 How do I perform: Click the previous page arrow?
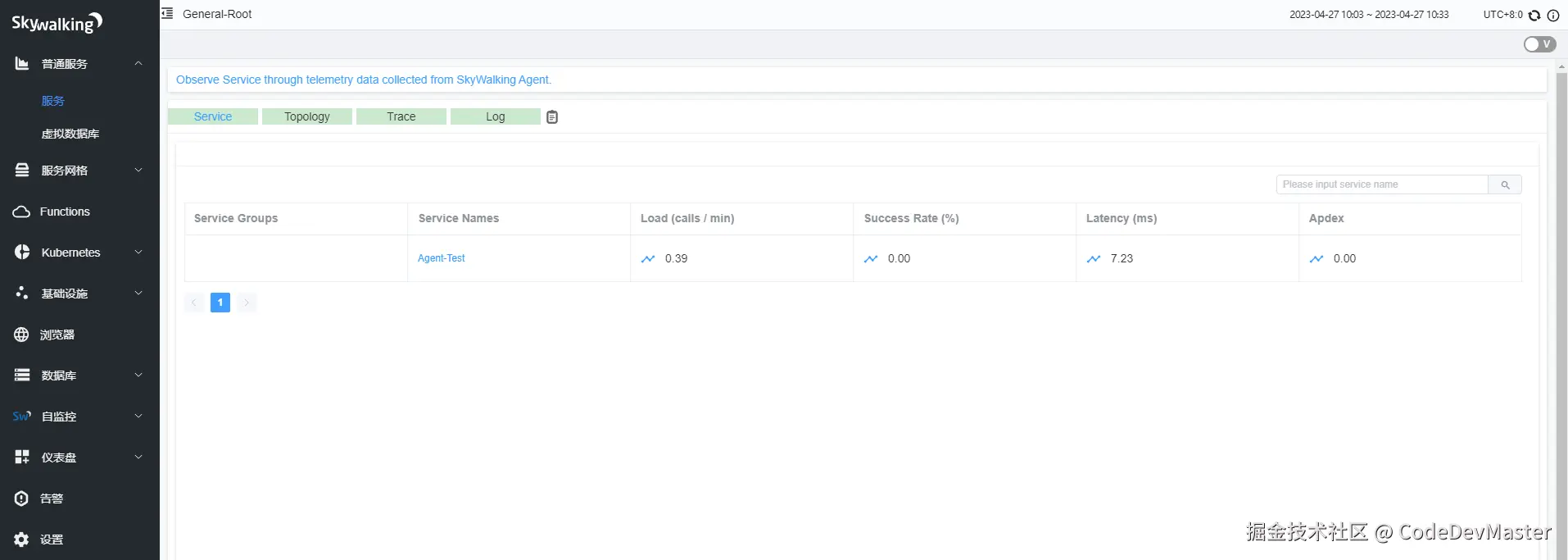[194, 303]
